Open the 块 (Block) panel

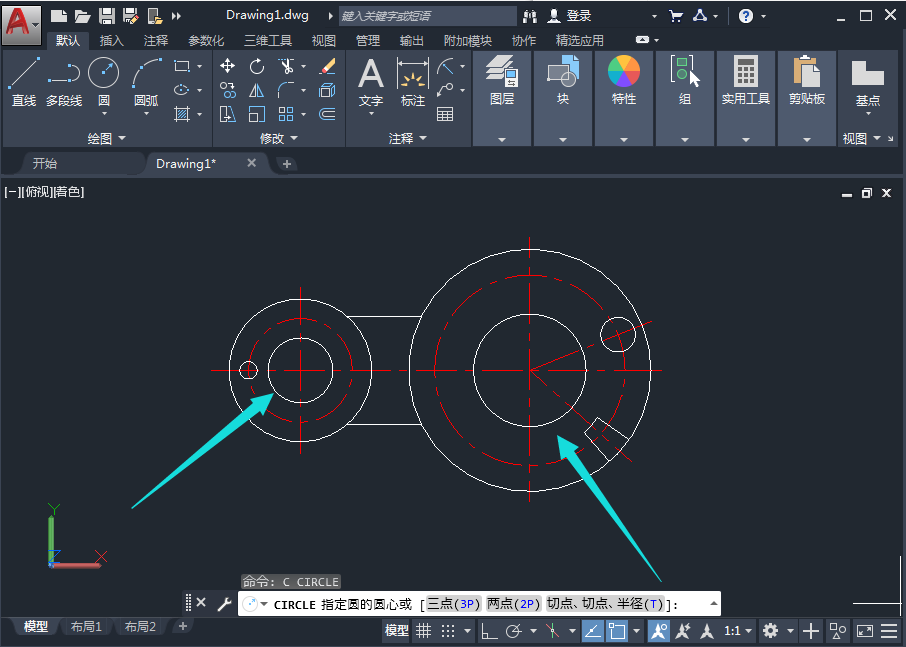point(563,81)
